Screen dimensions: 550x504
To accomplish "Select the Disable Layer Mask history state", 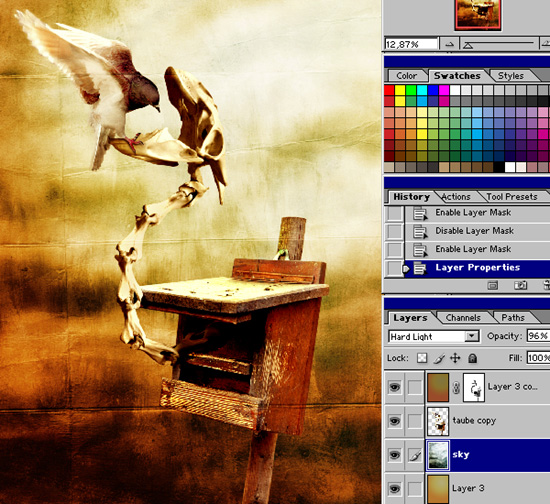I will click(x=475, y=231).
